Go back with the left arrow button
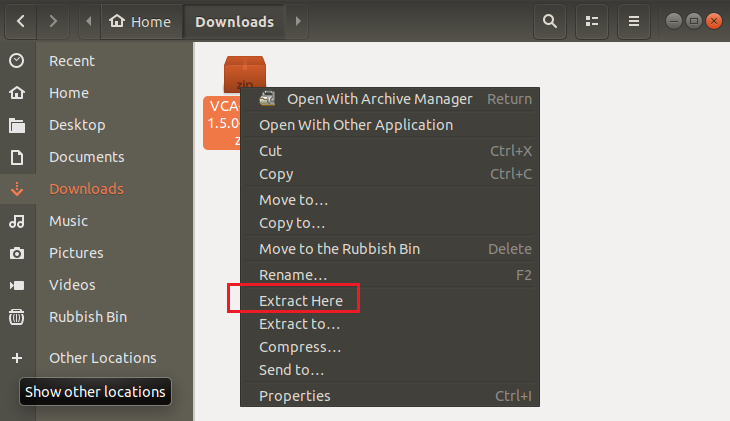The height and width of the screenshot is (421, 730). (x=21, y=21)
